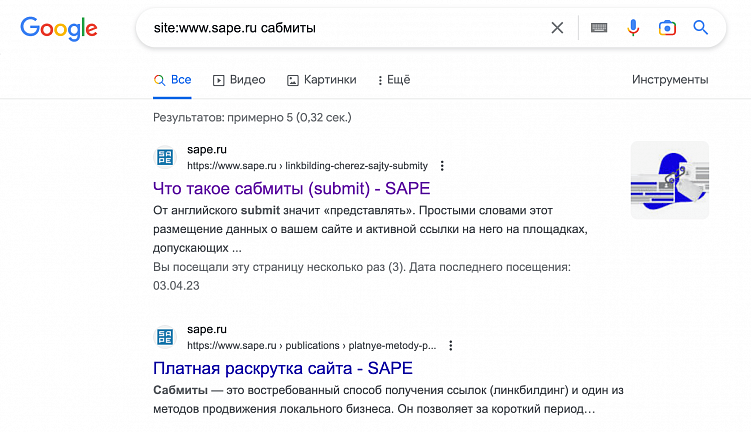Open search by image camera icon
Screen dimensions: 751x432
coord(667,28)
